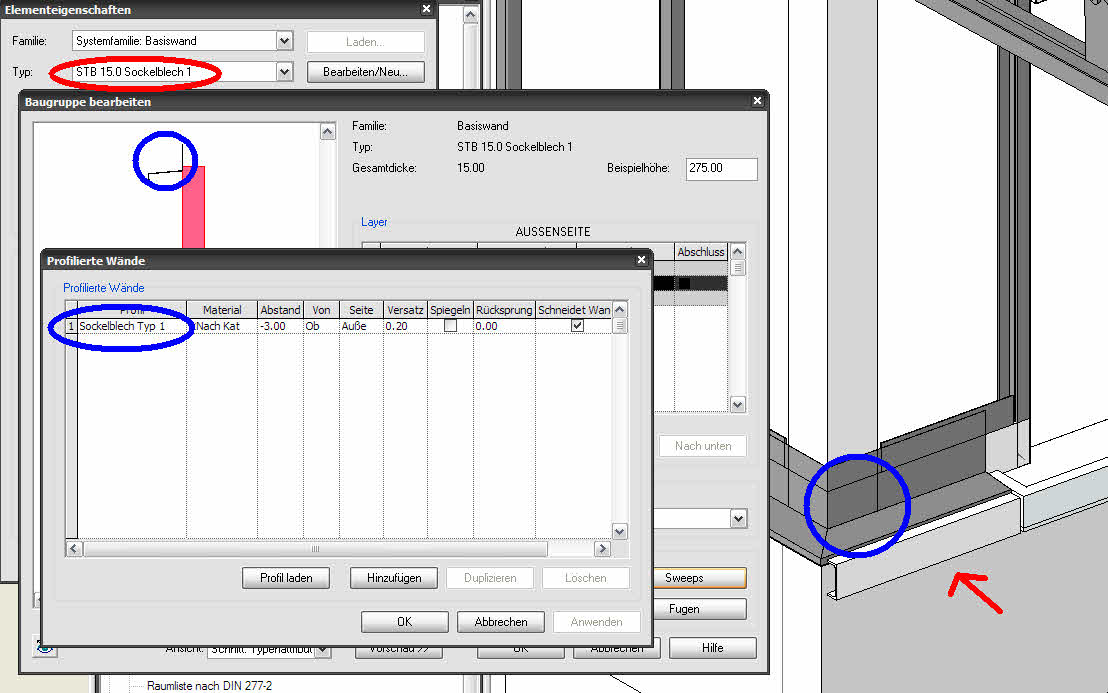Screen dimensions: 1108x693
Task: Click the Seite cell showing Auße
Action: coord(361,326)
